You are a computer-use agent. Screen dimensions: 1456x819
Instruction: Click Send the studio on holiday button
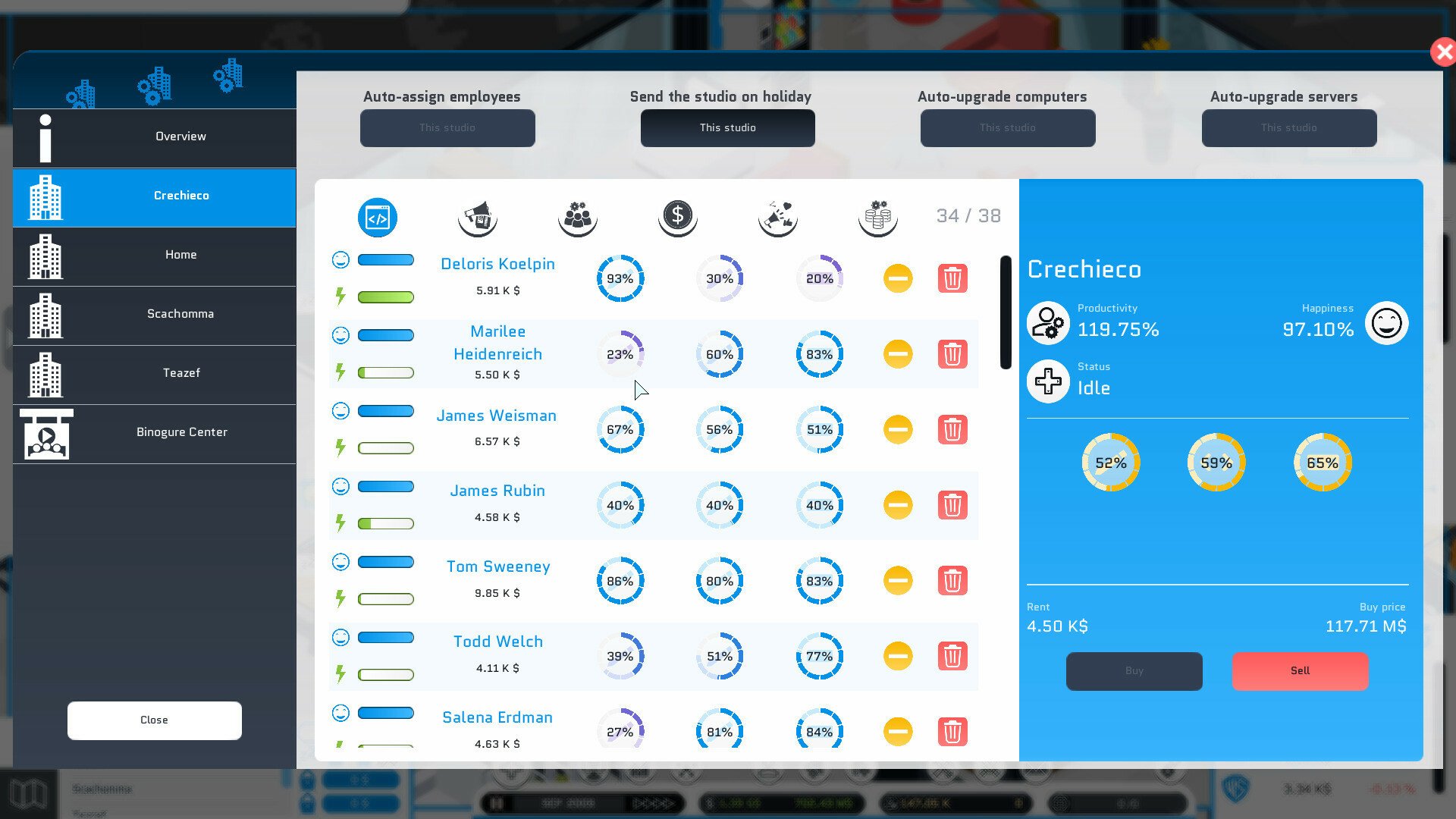727,127
